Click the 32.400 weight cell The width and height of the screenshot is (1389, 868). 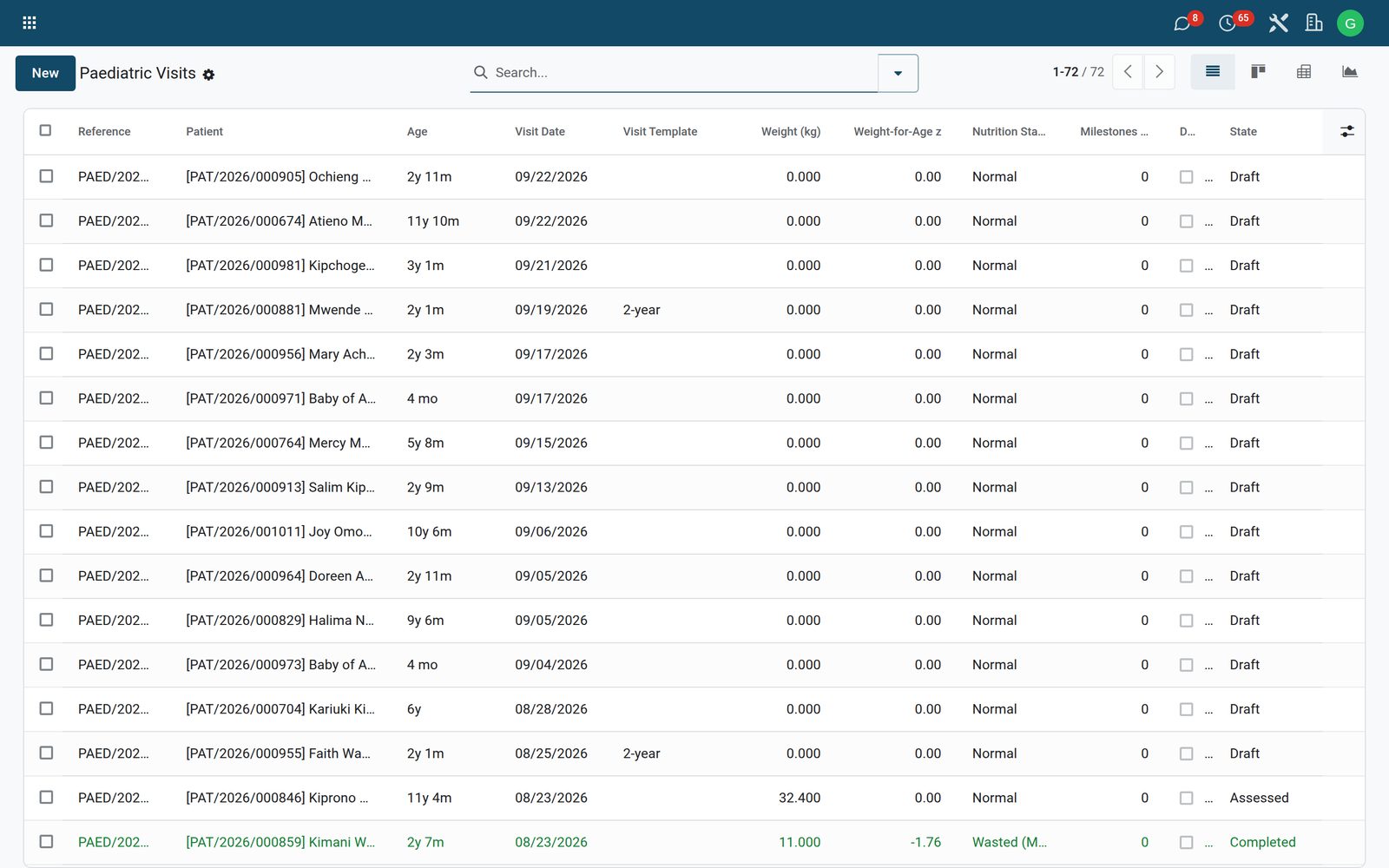click(x=800, y=798)
